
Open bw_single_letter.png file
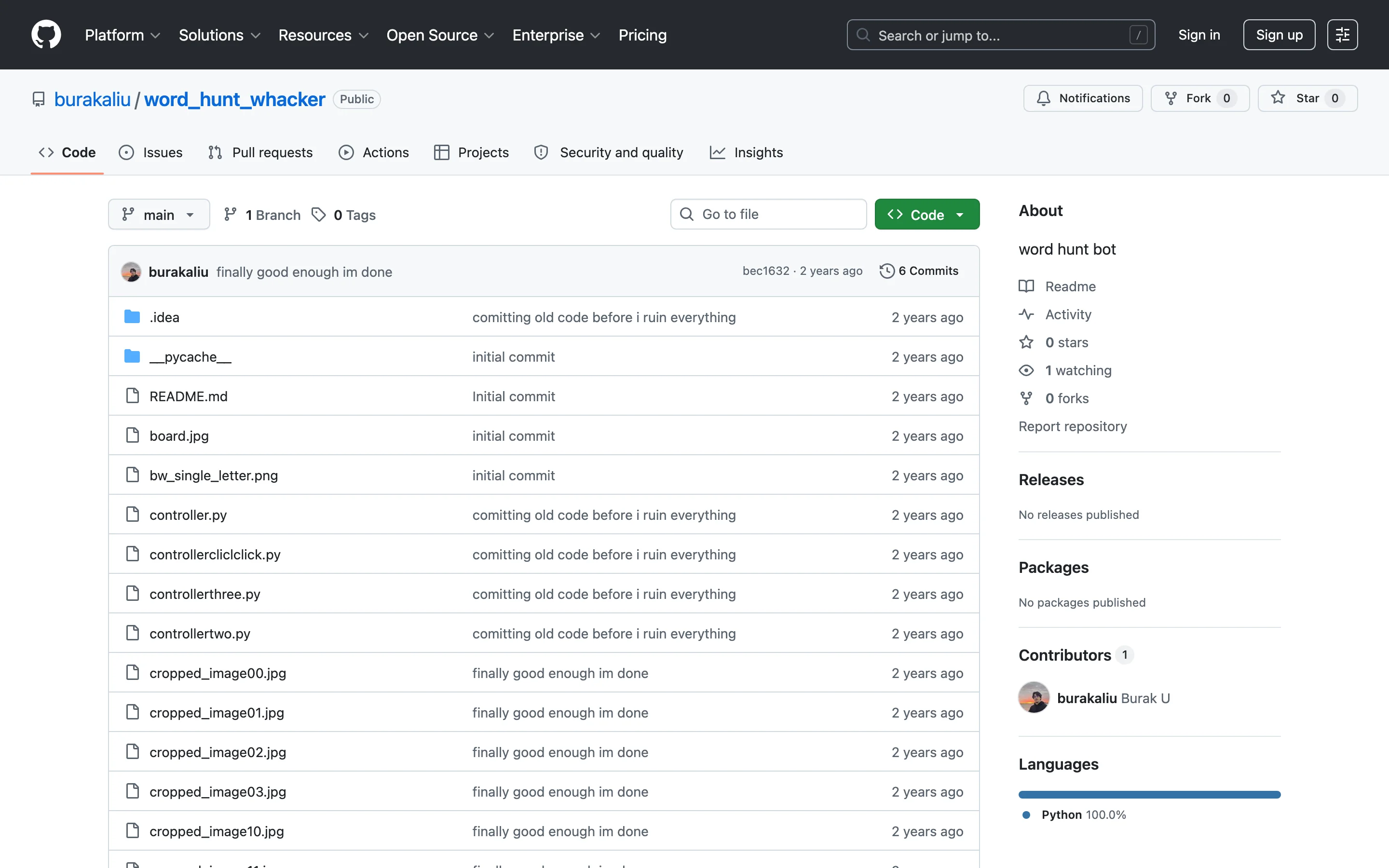[214, 475]
